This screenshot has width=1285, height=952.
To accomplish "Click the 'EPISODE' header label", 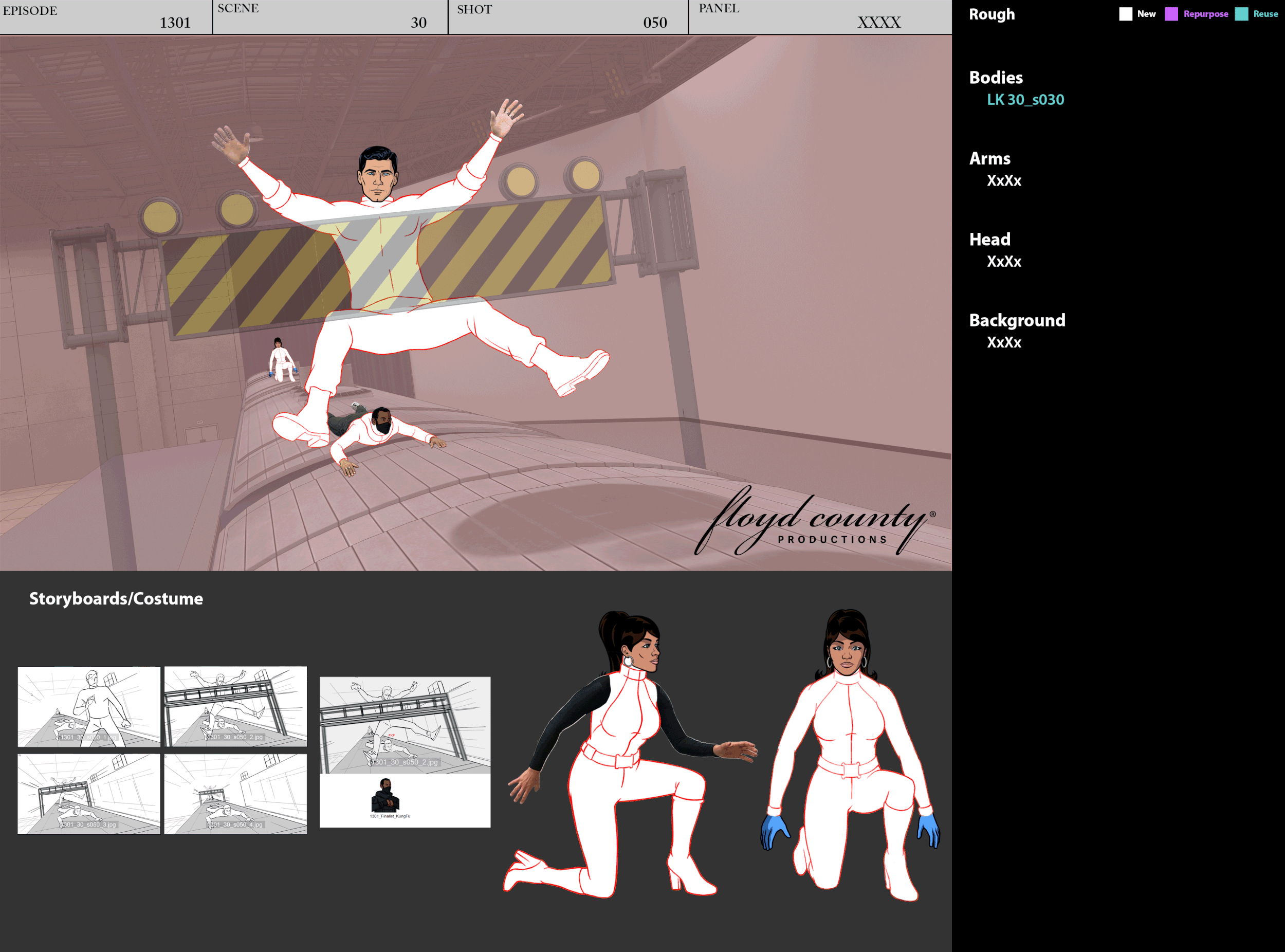I will (30, 11).
